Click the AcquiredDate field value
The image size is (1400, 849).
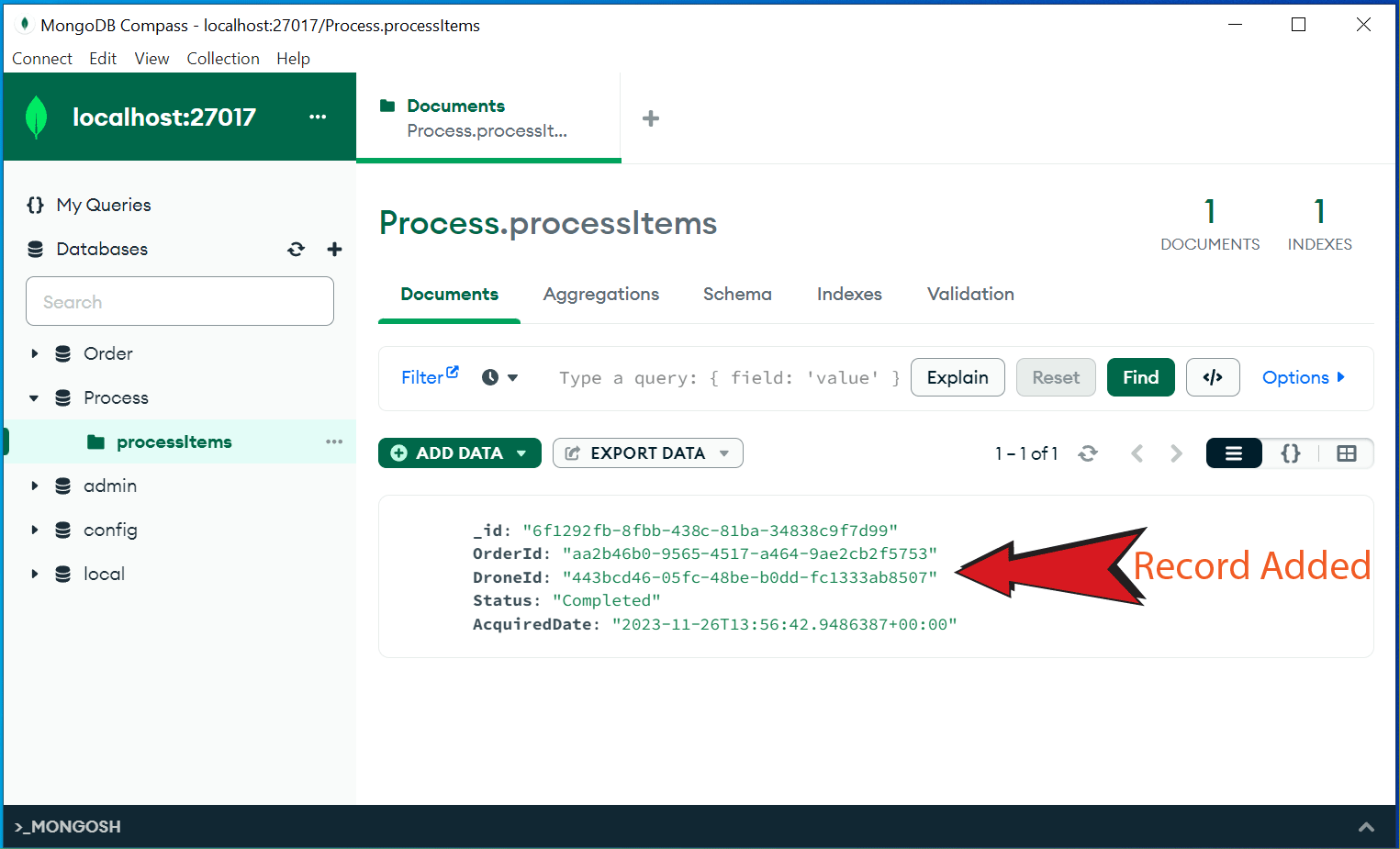pyautogui.click(x=785, y=624)
